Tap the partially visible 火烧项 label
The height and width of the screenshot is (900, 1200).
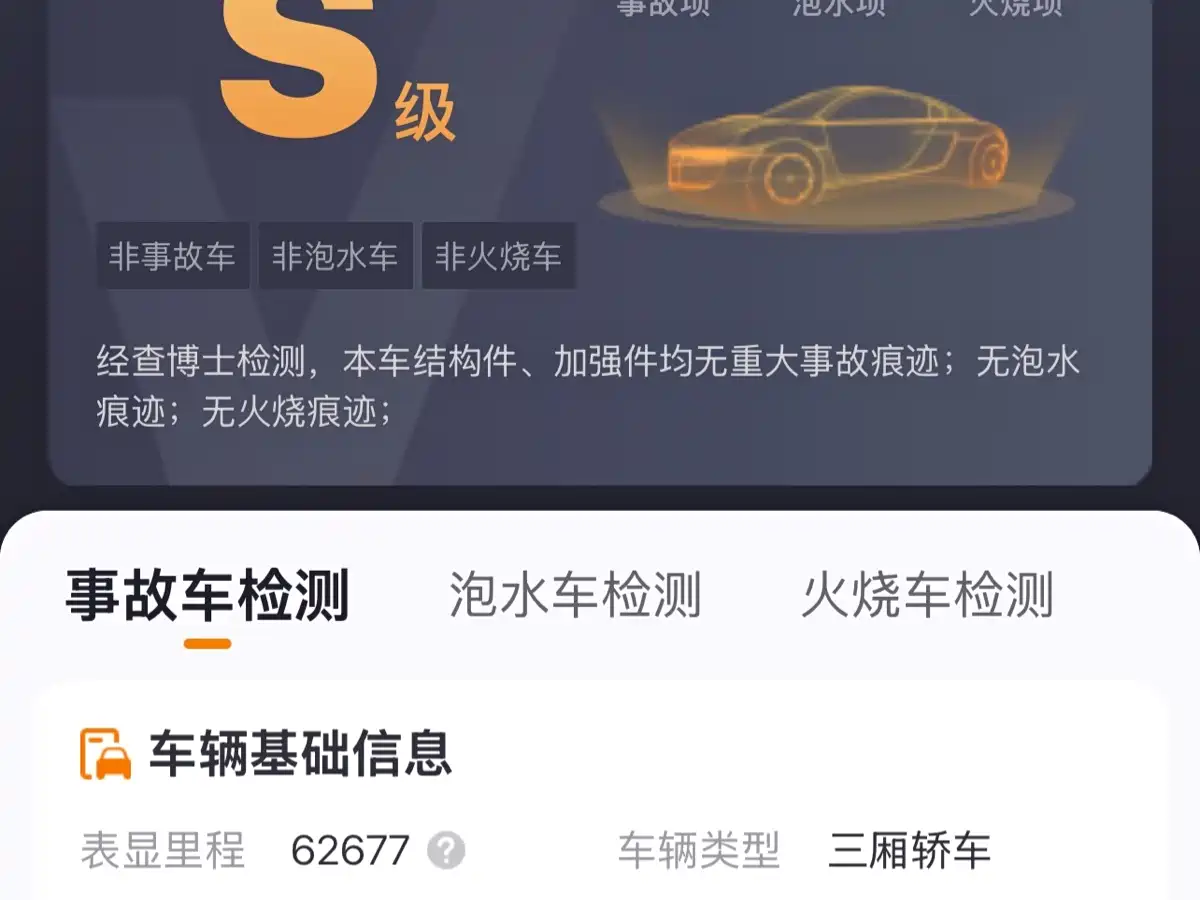tap(1016, 8)
